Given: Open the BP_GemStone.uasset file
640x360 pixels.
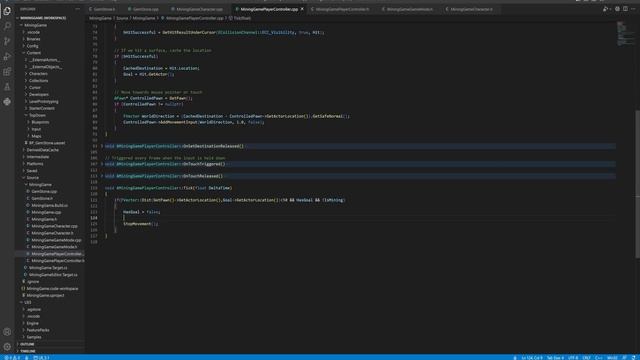Looking at the screenshot, I should coord(47,143).
